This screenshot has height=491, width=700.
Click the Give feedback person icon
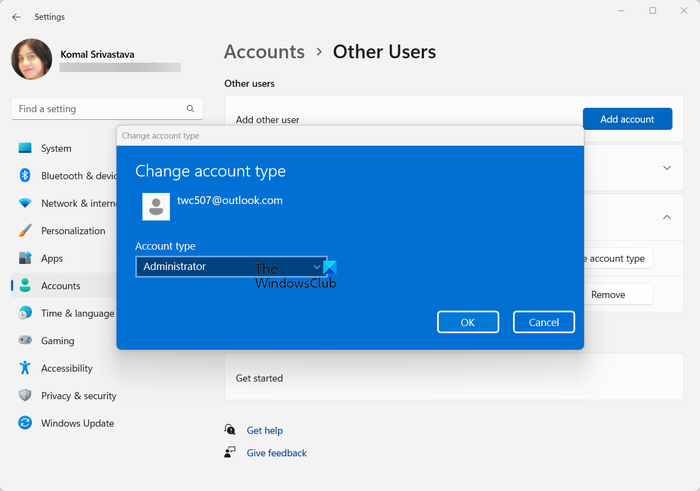229,452
